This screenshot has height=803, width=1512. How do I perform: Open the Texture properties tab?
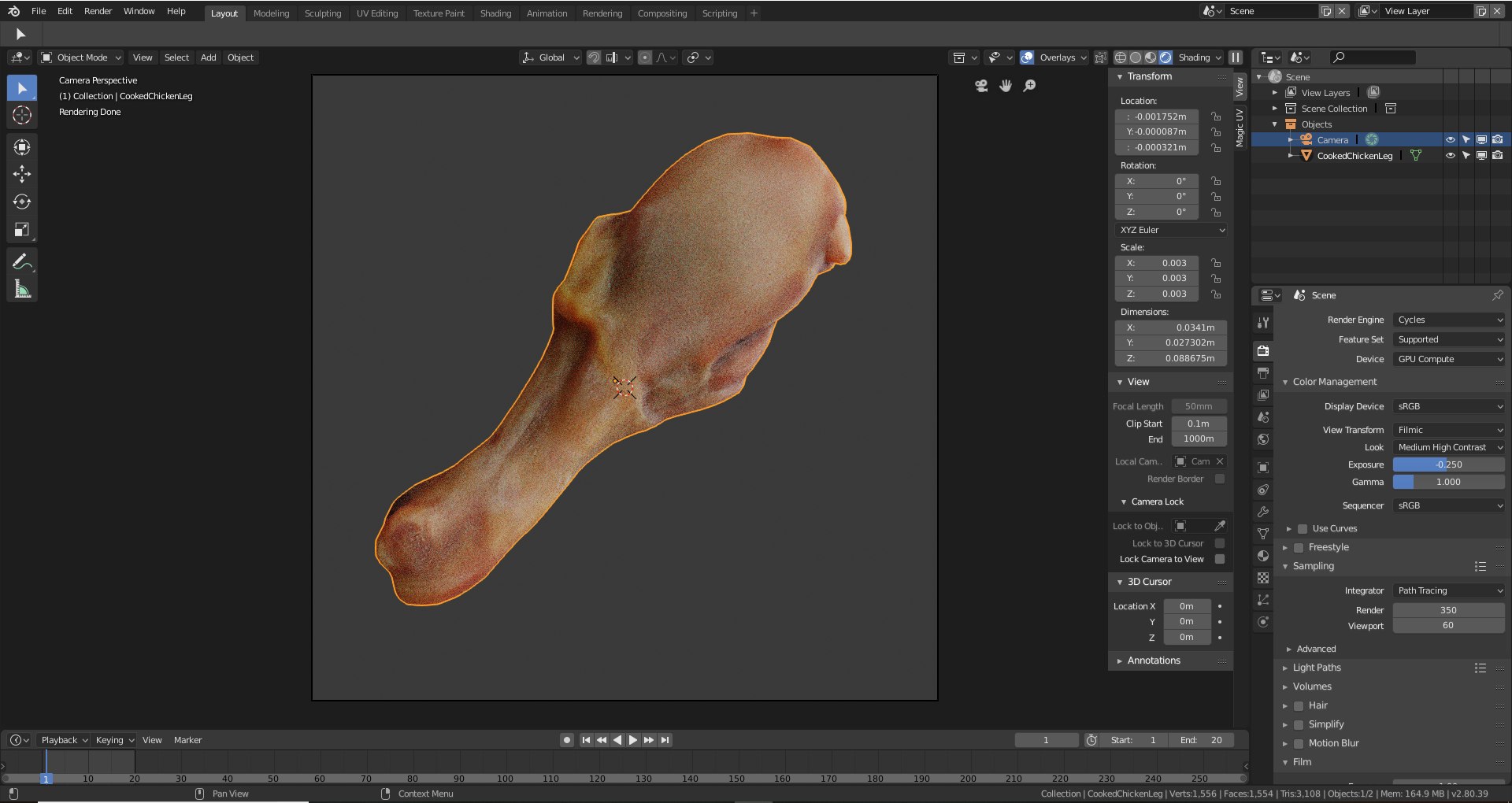[x=1263, y=578]
